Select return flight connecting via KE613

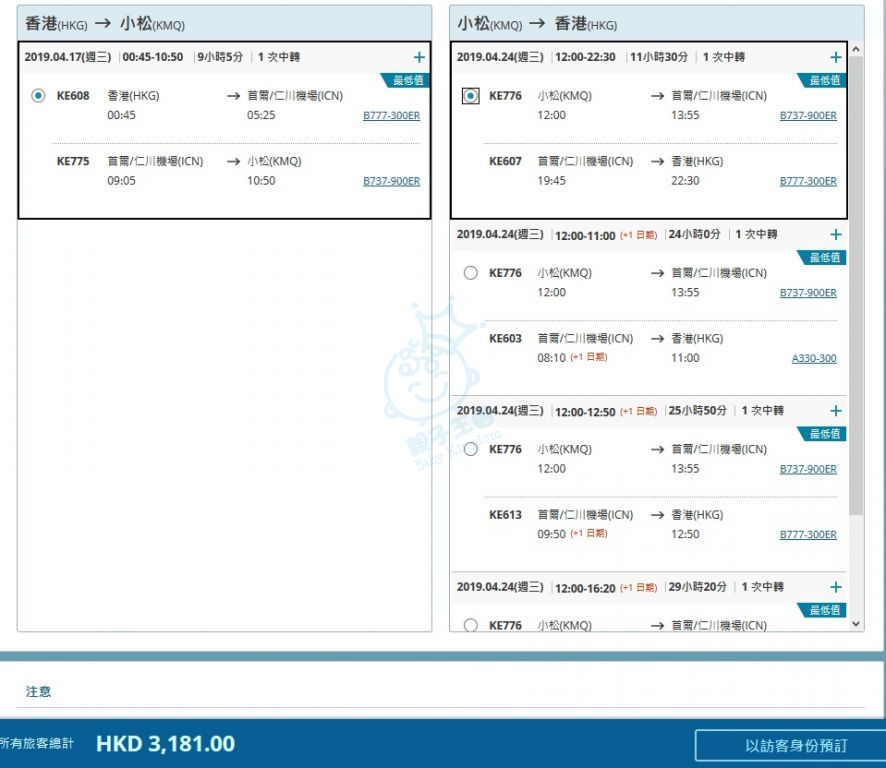471,449
